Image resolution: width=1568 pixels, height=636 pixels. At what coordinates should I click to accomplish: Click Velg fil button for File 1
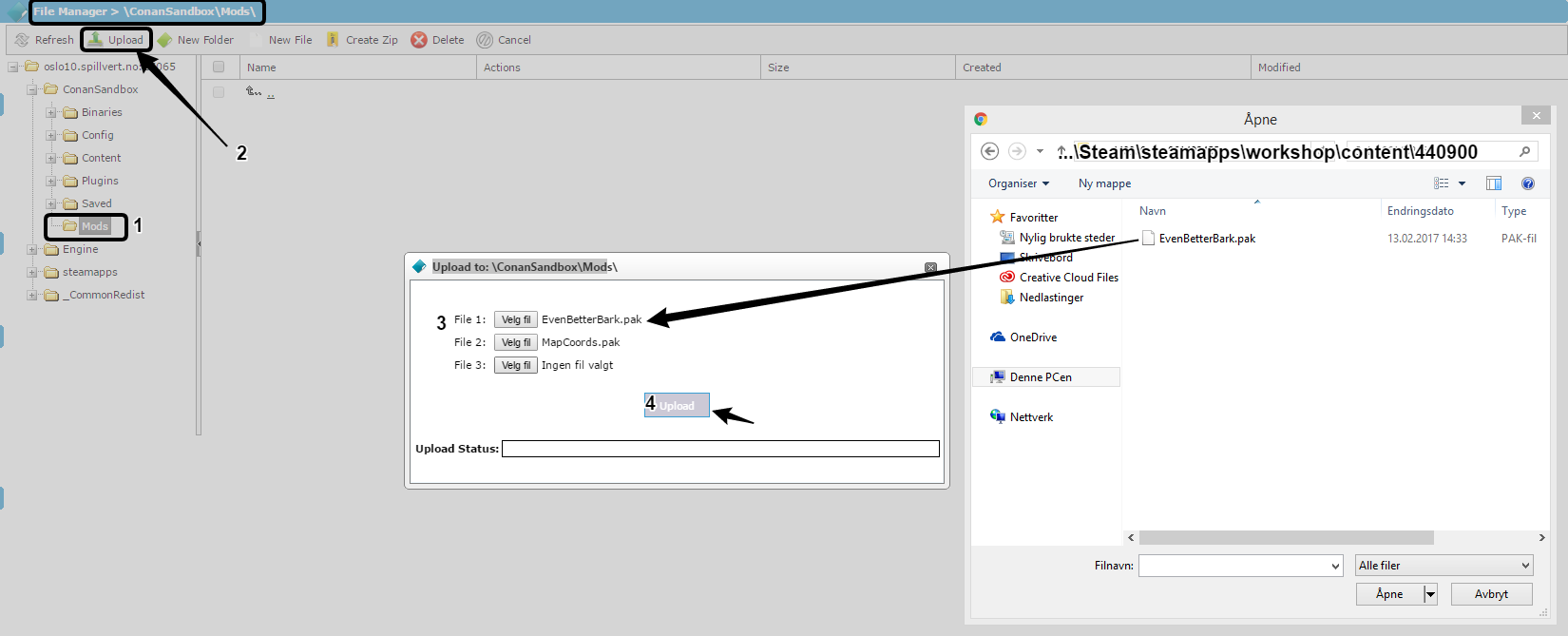pyautogui.click(x=516, y=319)
